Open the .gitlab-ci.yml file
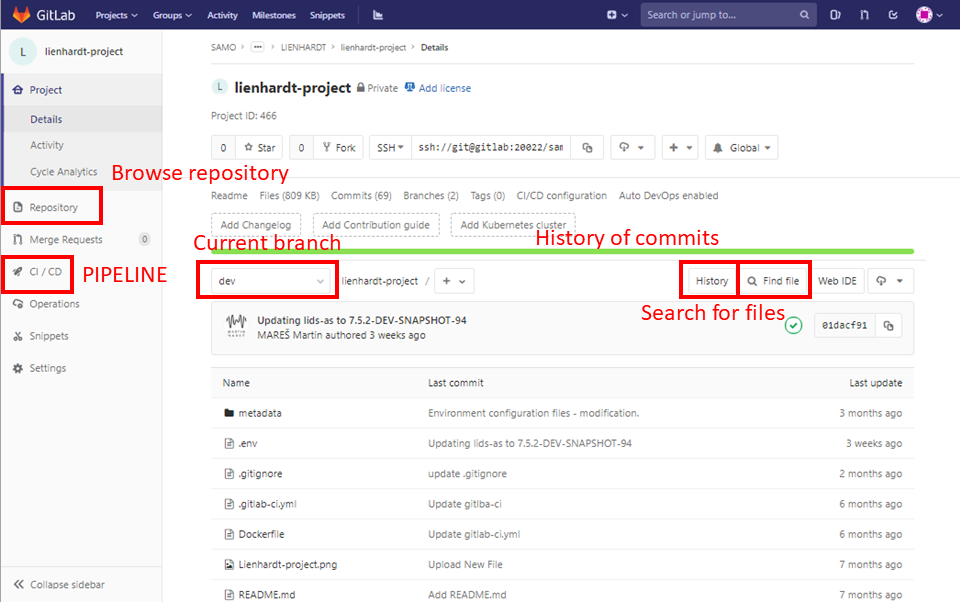This screenshot has width=960, height=607. pyautogui.click(x=267, y=504)
